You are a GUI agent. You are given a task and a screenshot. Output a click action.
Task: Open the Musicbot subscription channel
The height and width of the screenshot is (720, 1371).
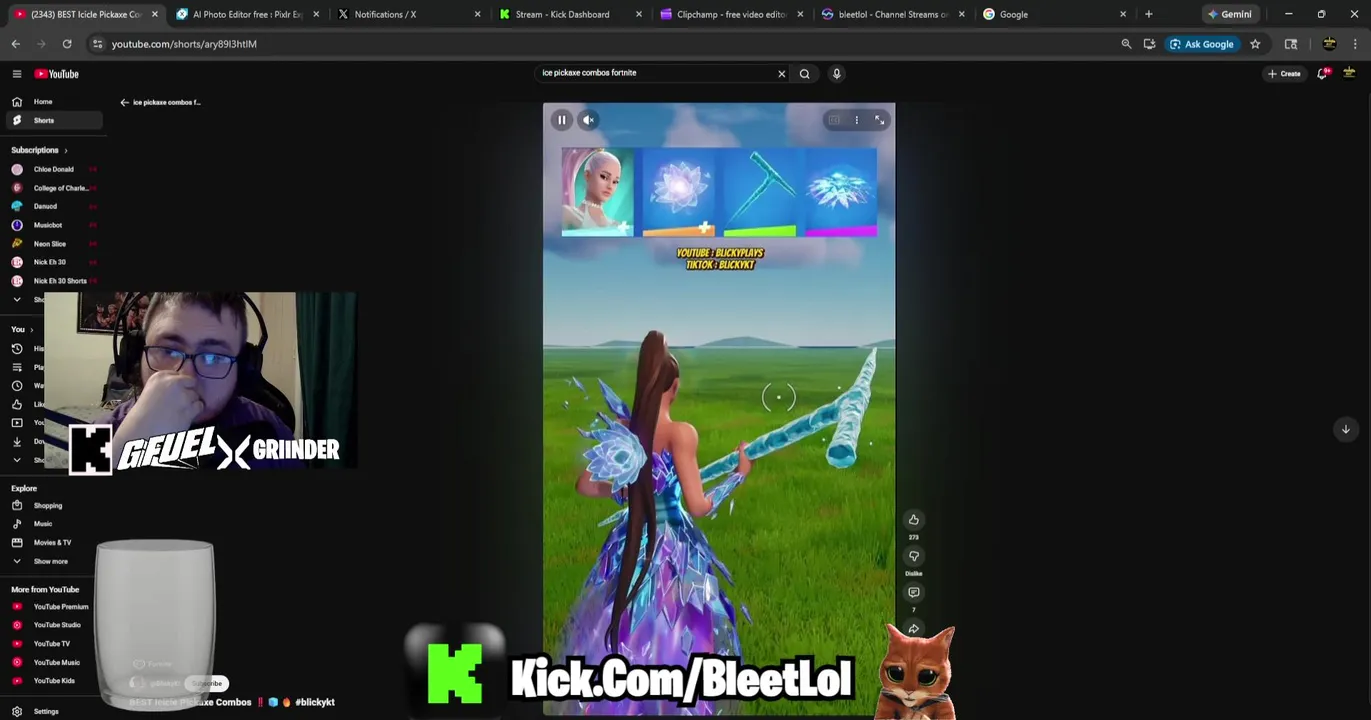point(53,225)
